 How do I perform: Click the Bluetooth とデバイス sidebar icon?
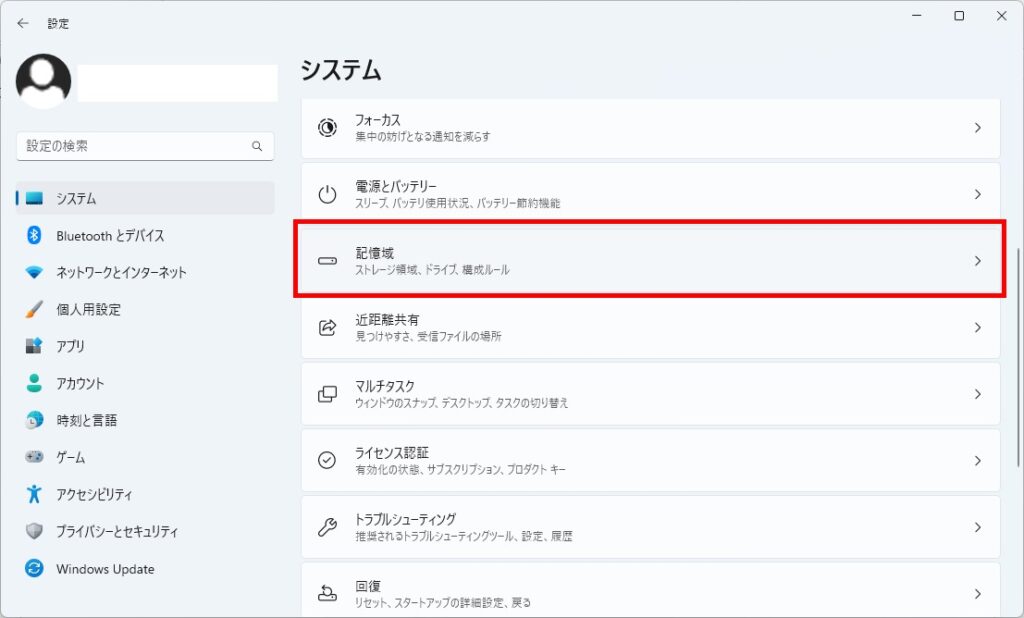[x=34, y=235]
